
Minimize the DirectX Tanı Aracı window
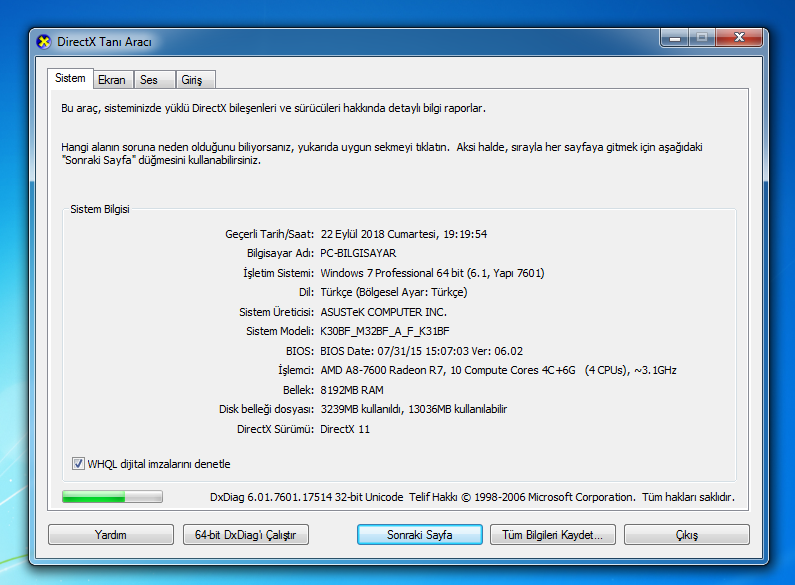click(x=675, y=38)
